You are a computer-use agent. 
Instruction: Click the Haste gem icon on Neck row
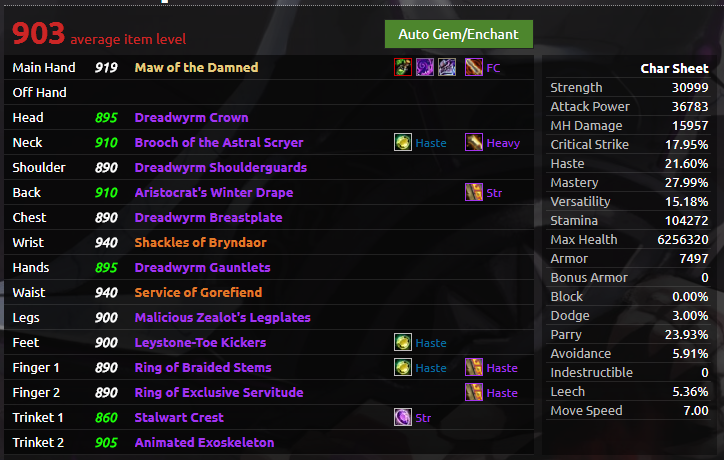click(403, 142)
